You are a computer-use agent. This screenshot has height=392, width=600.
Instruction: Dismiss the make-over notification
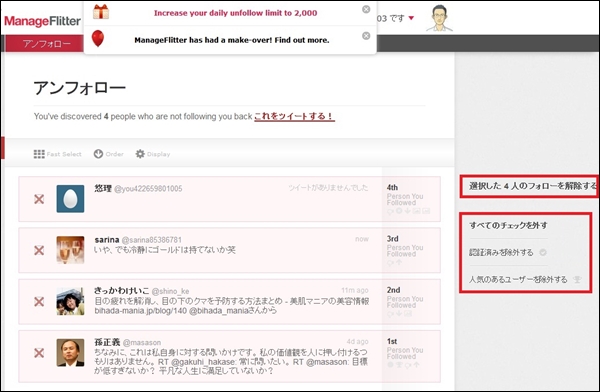click(366, 36)
